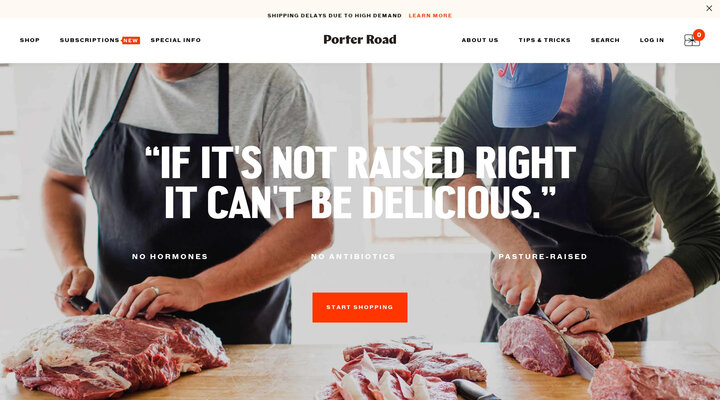Image resolution: width=720 pixels, height=400 pixels.
Task: Go to About Us page
Action: (480, 40)
